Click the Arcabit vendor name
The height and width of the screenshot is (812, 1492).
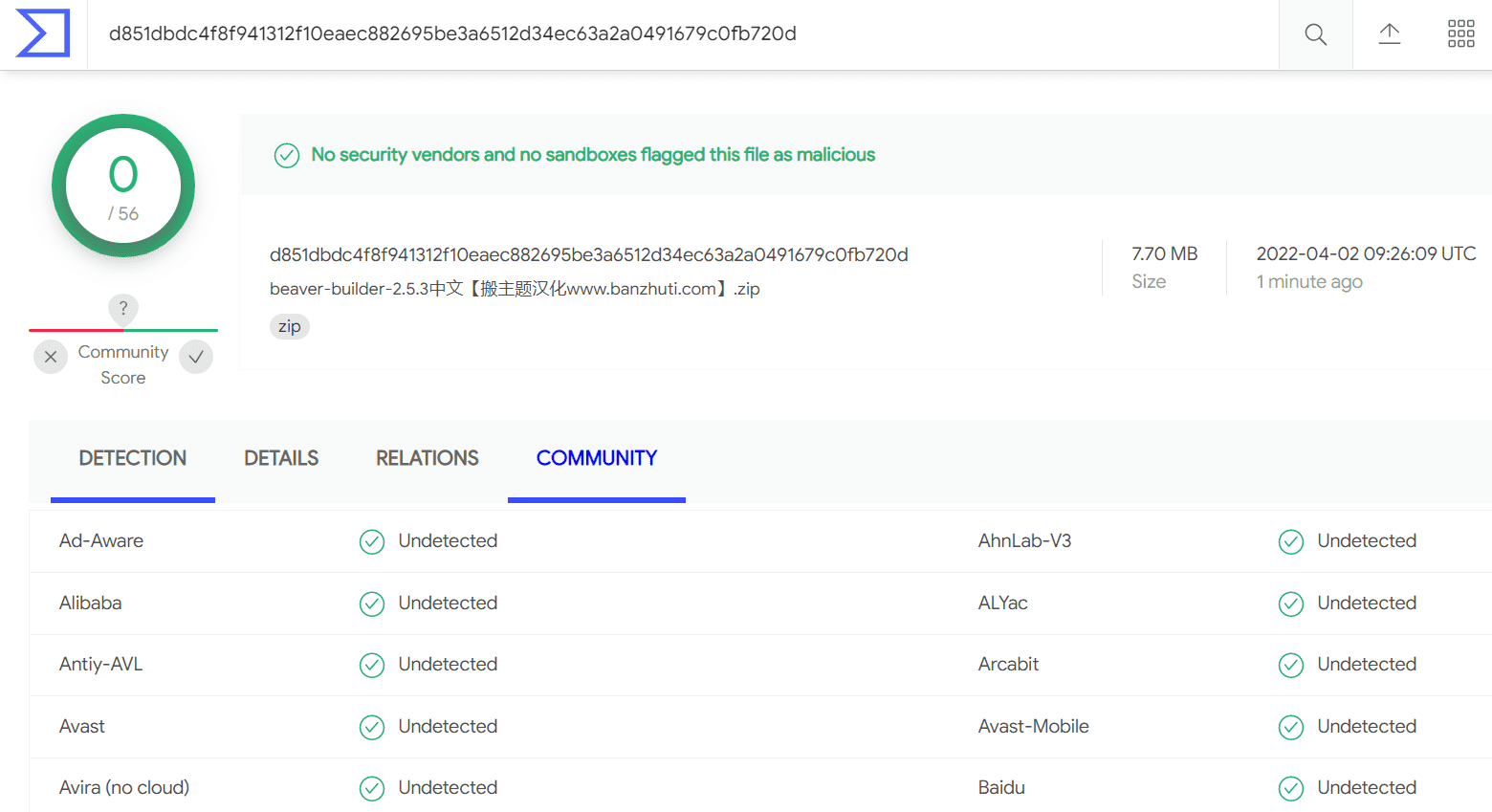[1009, 665]
